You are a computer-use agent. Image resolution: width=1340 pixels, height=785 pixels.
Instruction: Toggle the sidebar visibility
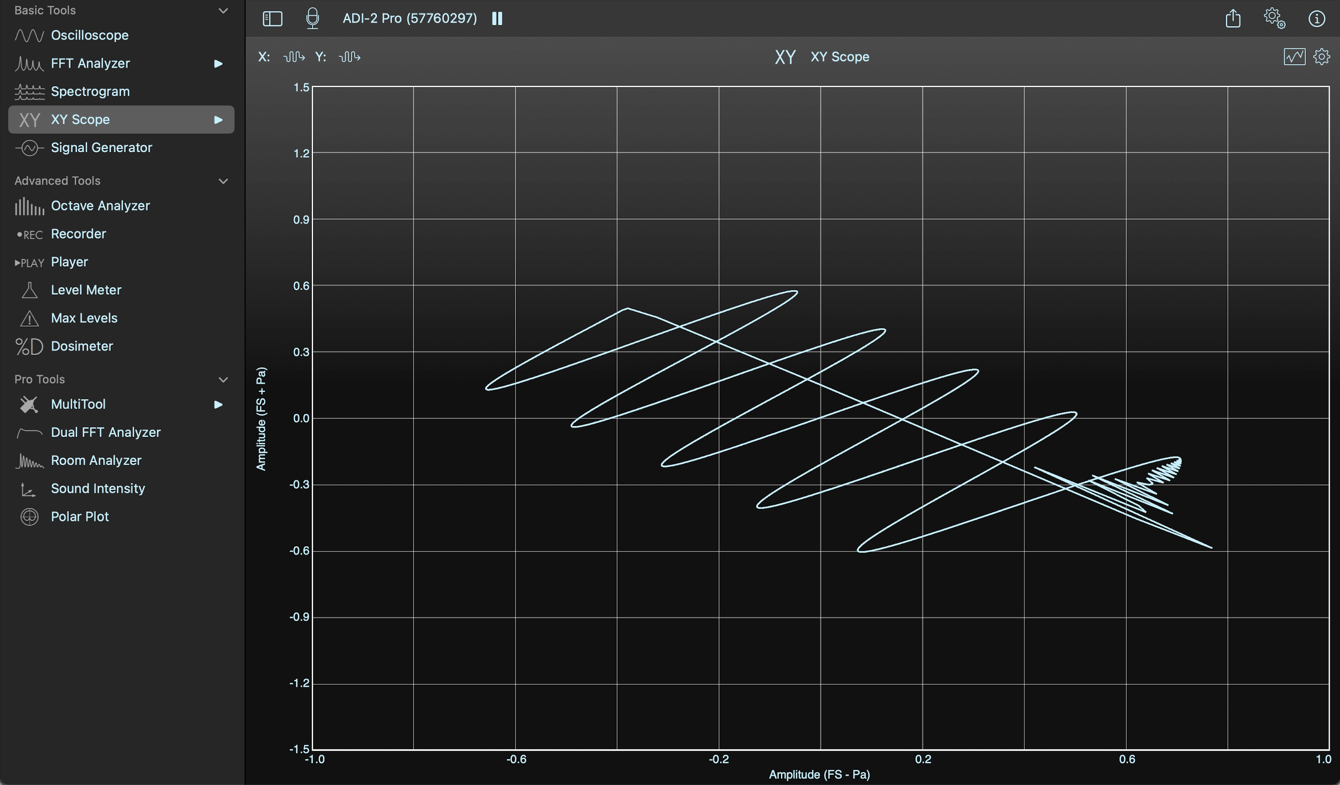point(272,18)
